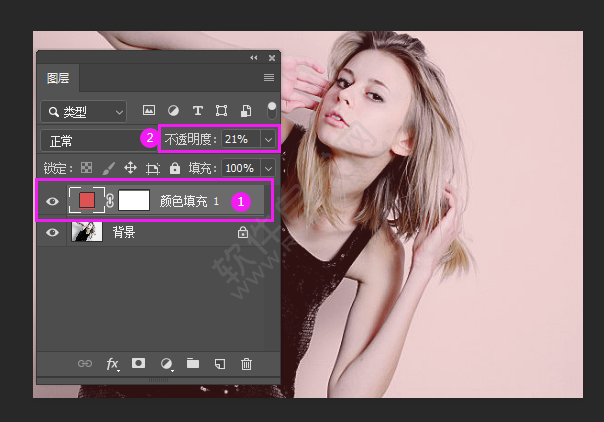Image resolution: width=604 pixels, height=422 pixels.
Task: Add a layer mask
Action: click(139, 364)
